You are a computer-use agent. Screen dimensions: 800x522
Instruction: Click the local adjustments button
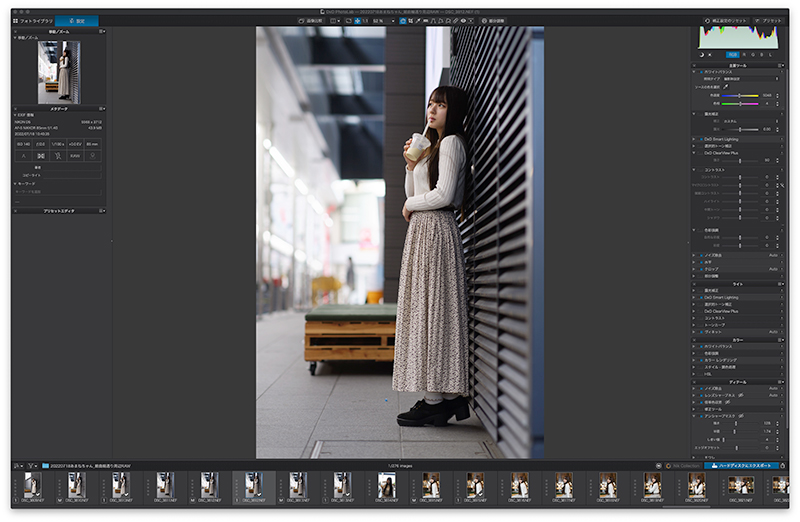point(493,21)
